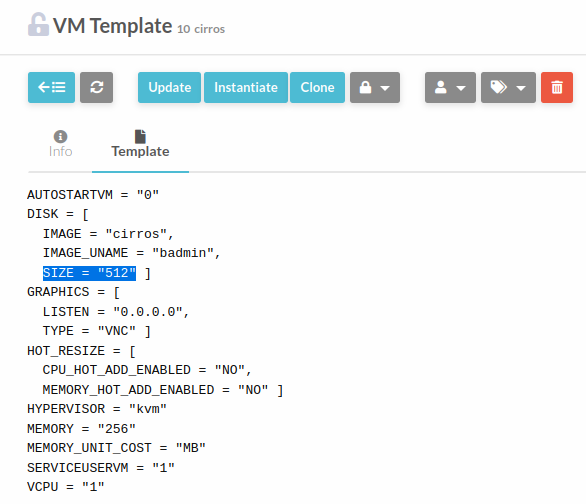Refresh the template with the sync icon
586x504 pixels.
(x=96, y=87)
